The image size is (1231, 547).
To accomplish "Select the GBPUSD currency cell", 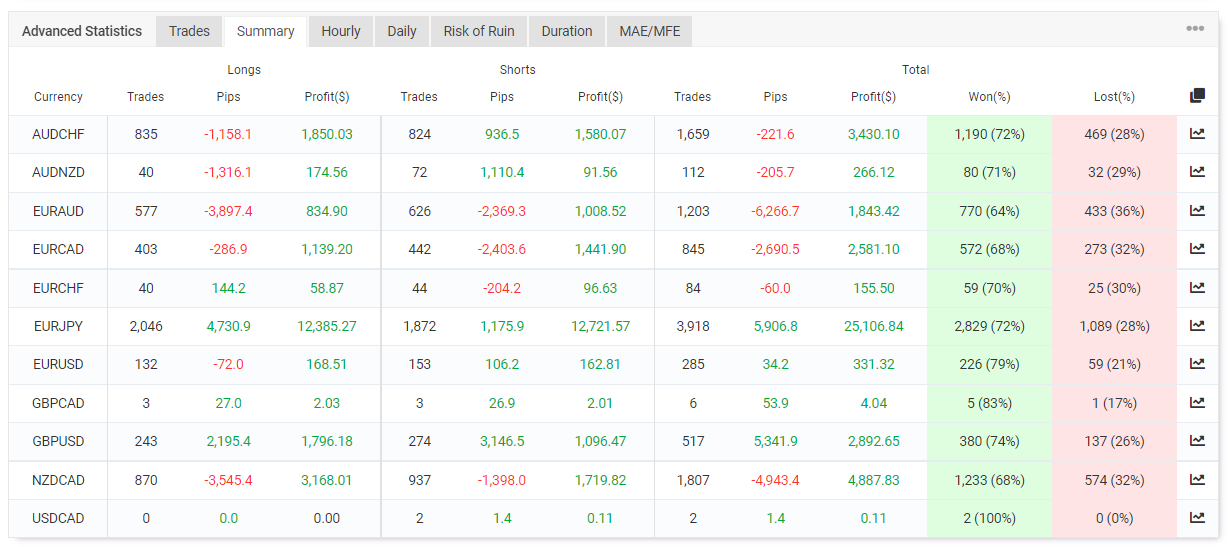I will point(58,442).
